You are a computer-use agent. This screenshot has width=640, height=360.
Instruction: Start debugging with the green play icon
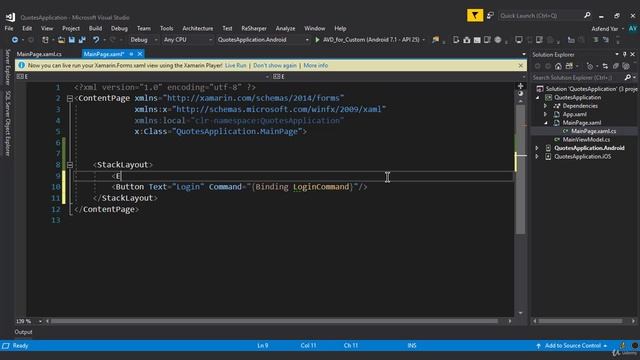(x=317, y=40)
